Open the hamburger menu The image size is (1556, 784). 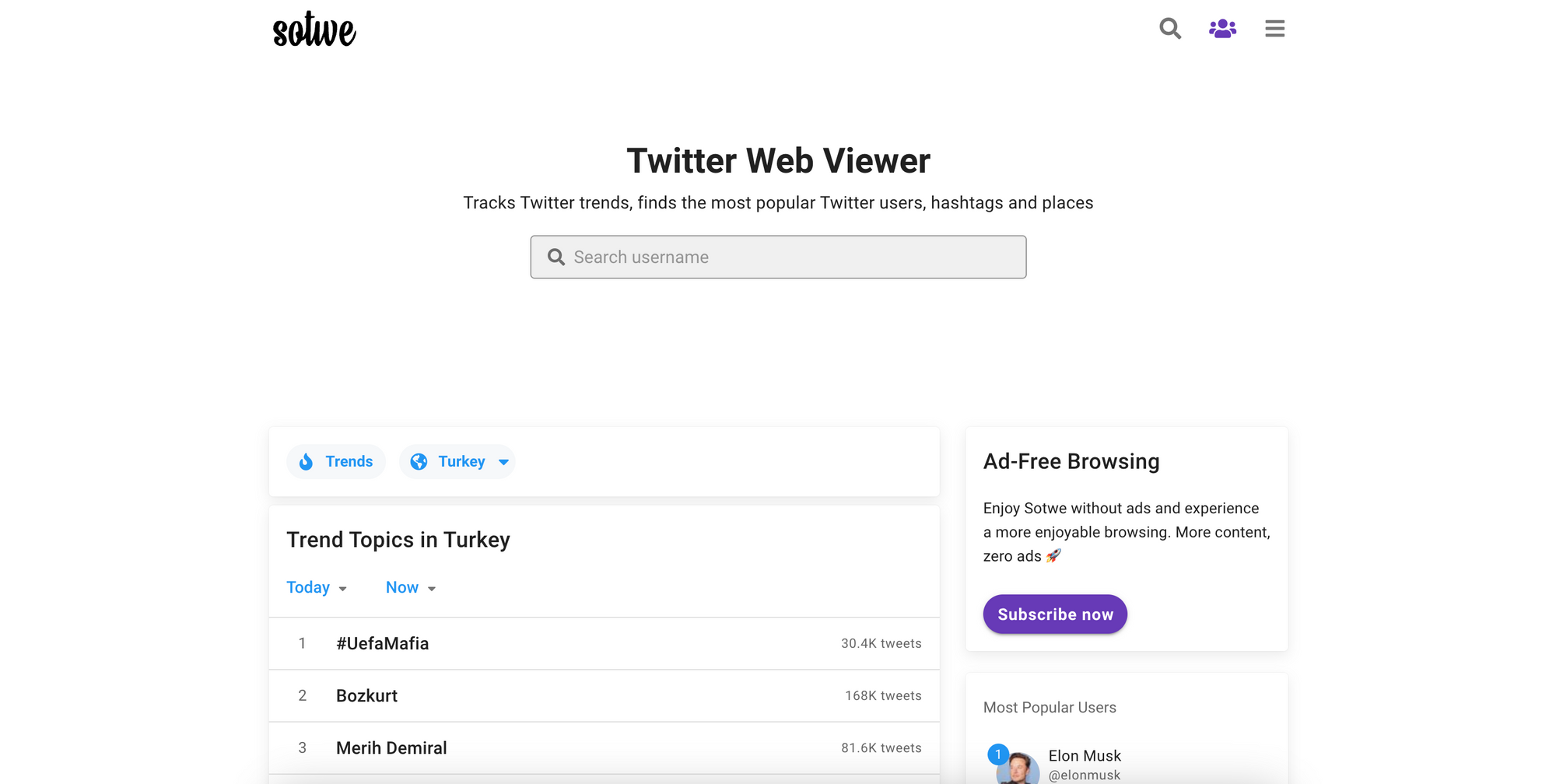tap(1274, 29)
